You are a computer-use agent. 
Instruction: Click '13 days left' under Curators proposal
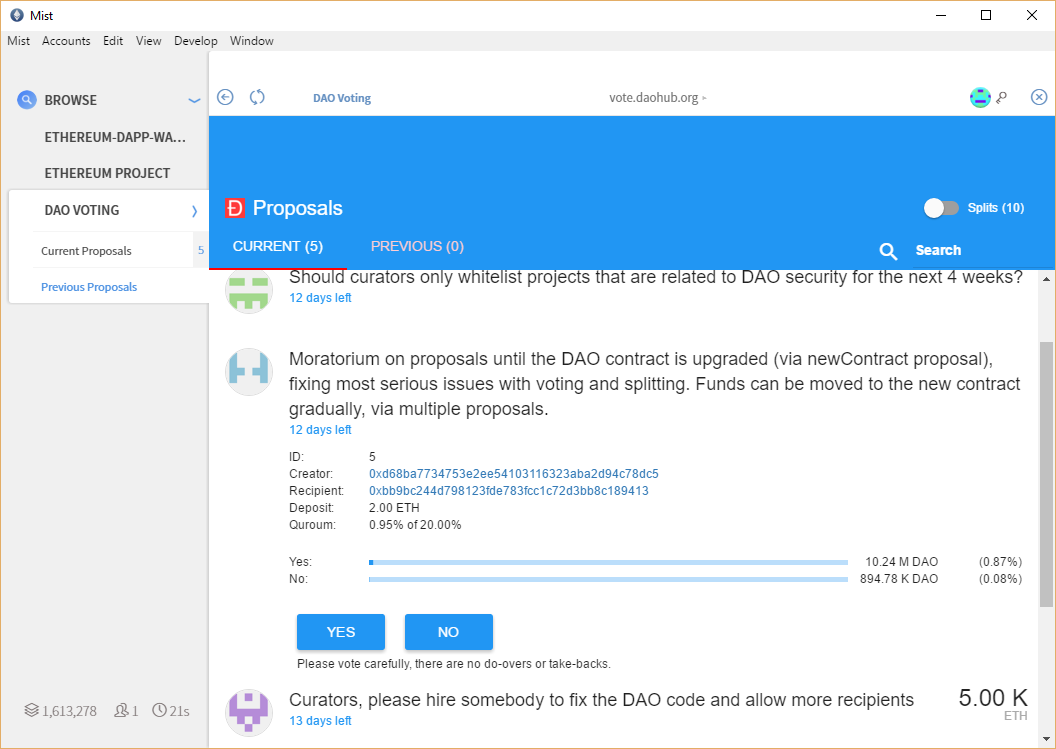[x=321, y=721]
